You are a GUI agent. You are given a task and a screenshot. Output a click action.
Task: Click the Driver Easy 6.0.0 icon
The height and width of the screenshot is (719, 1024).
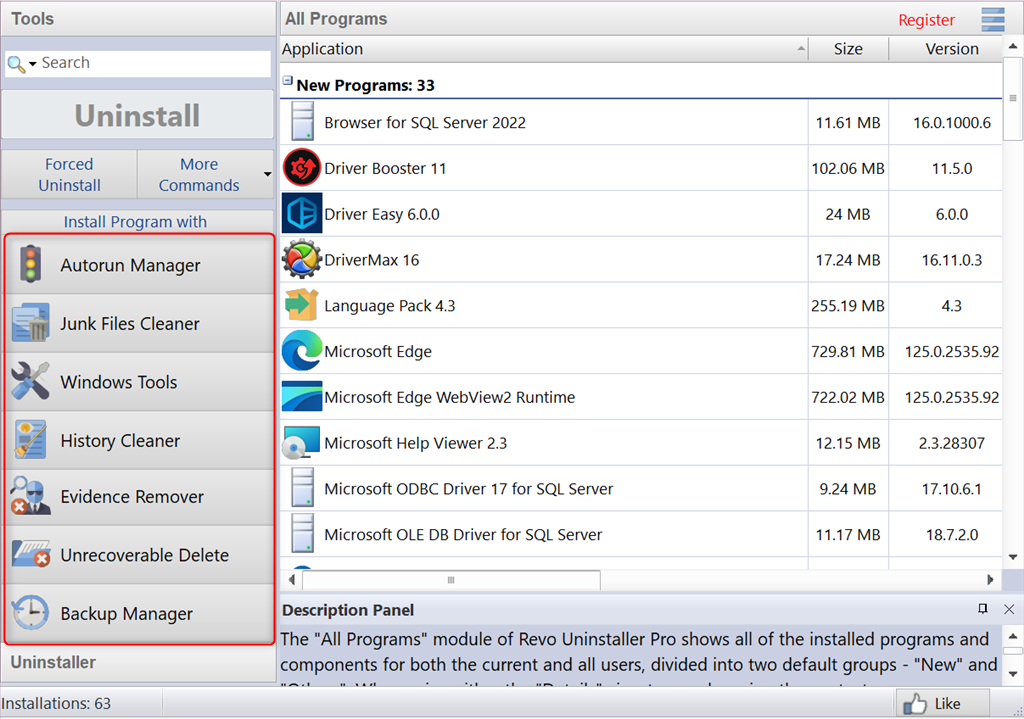pyautogui.click(x=302, y=213)
